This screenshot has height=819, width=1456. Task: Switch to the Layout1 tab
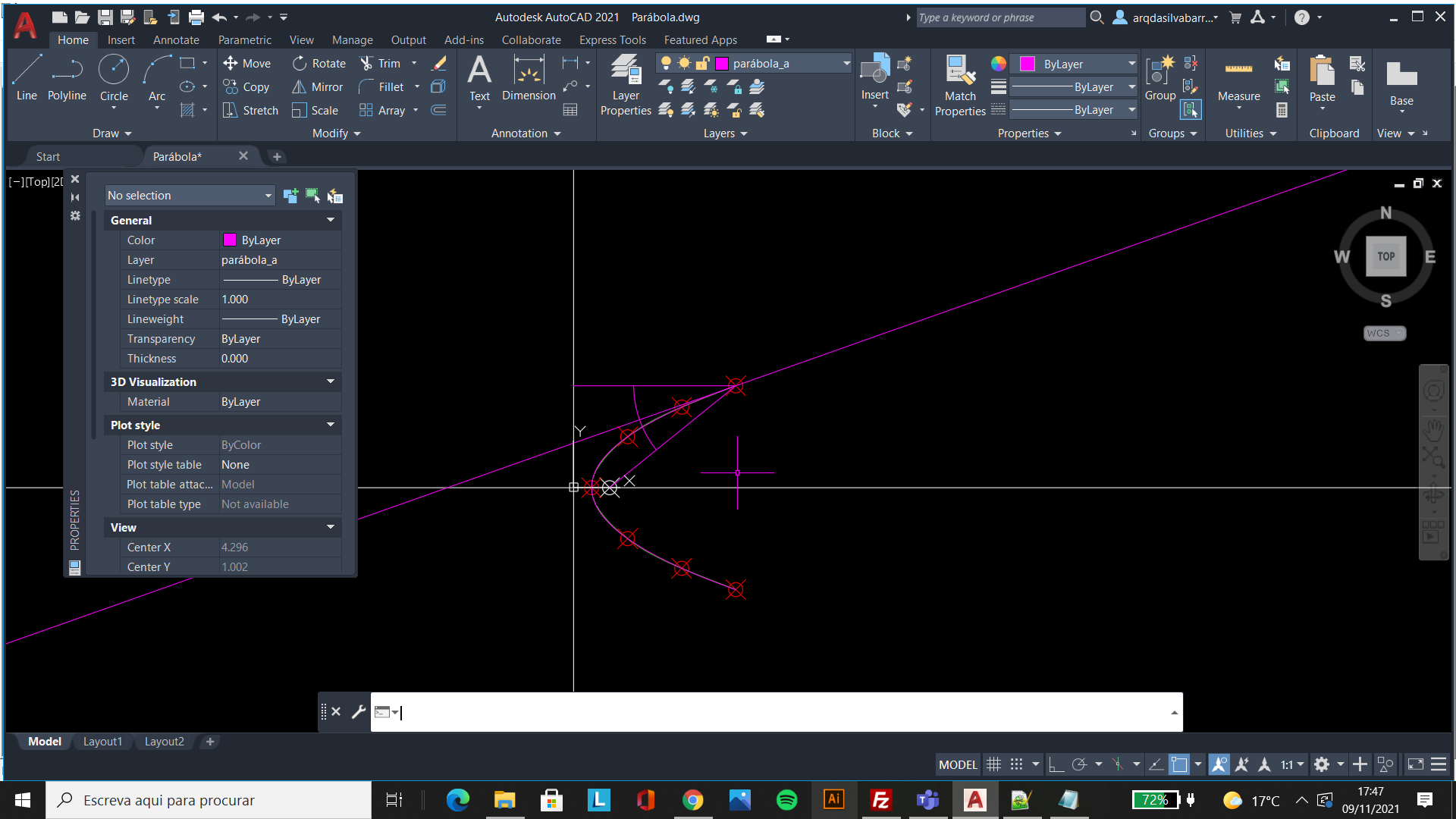[102, 742]
